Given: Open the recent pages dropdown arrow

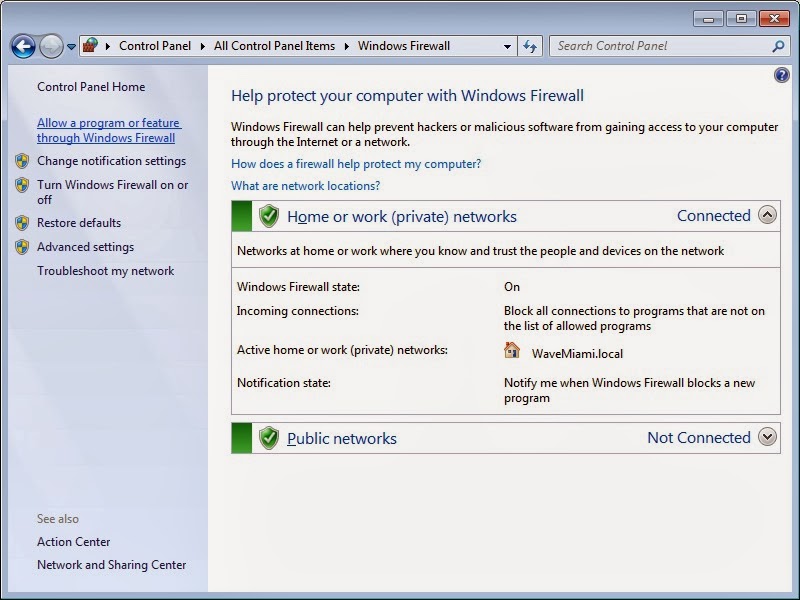Looking at the screenshot, I should tap(71, 46).
